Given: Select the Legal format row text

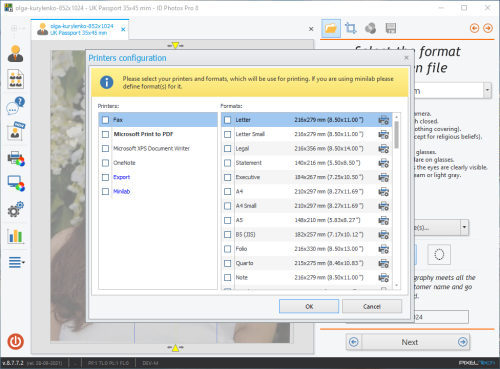Looking at the screenshot, I should [242, 149].
